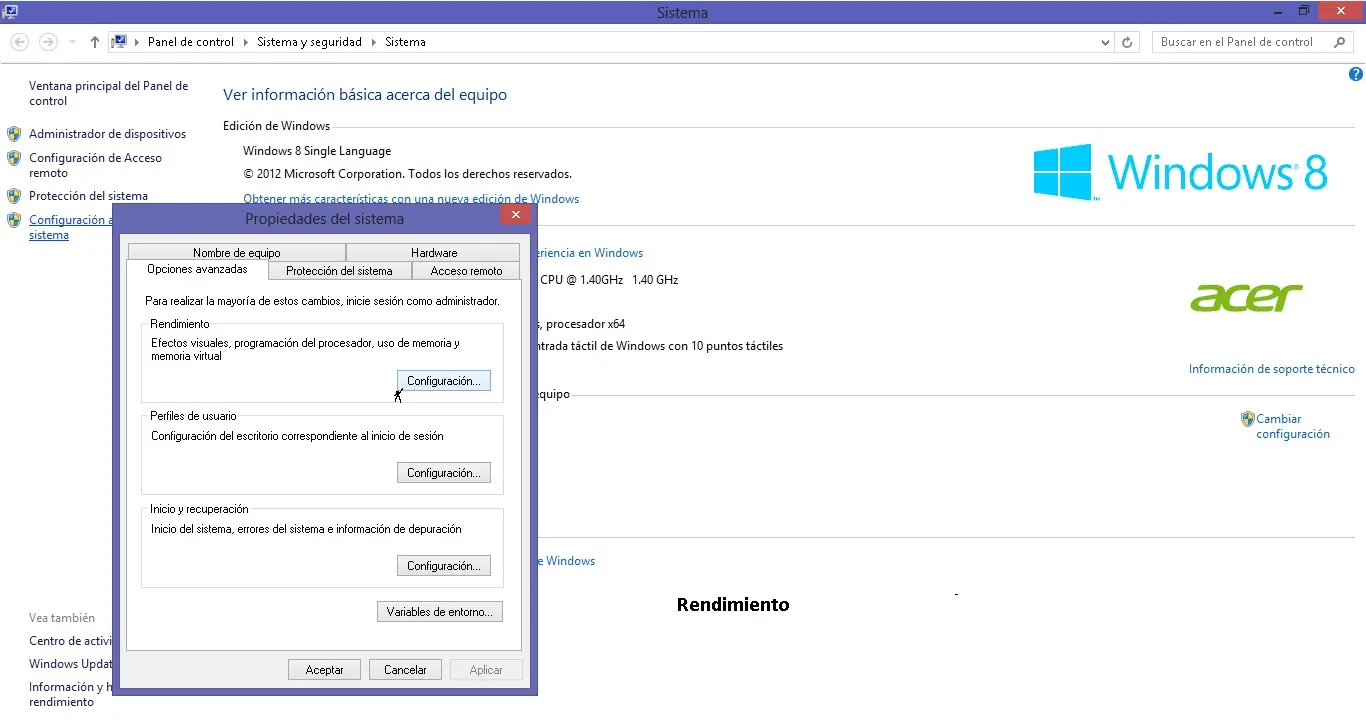
Task: Open Inicio y recuperación Configuración button
Action: [444, 566]
